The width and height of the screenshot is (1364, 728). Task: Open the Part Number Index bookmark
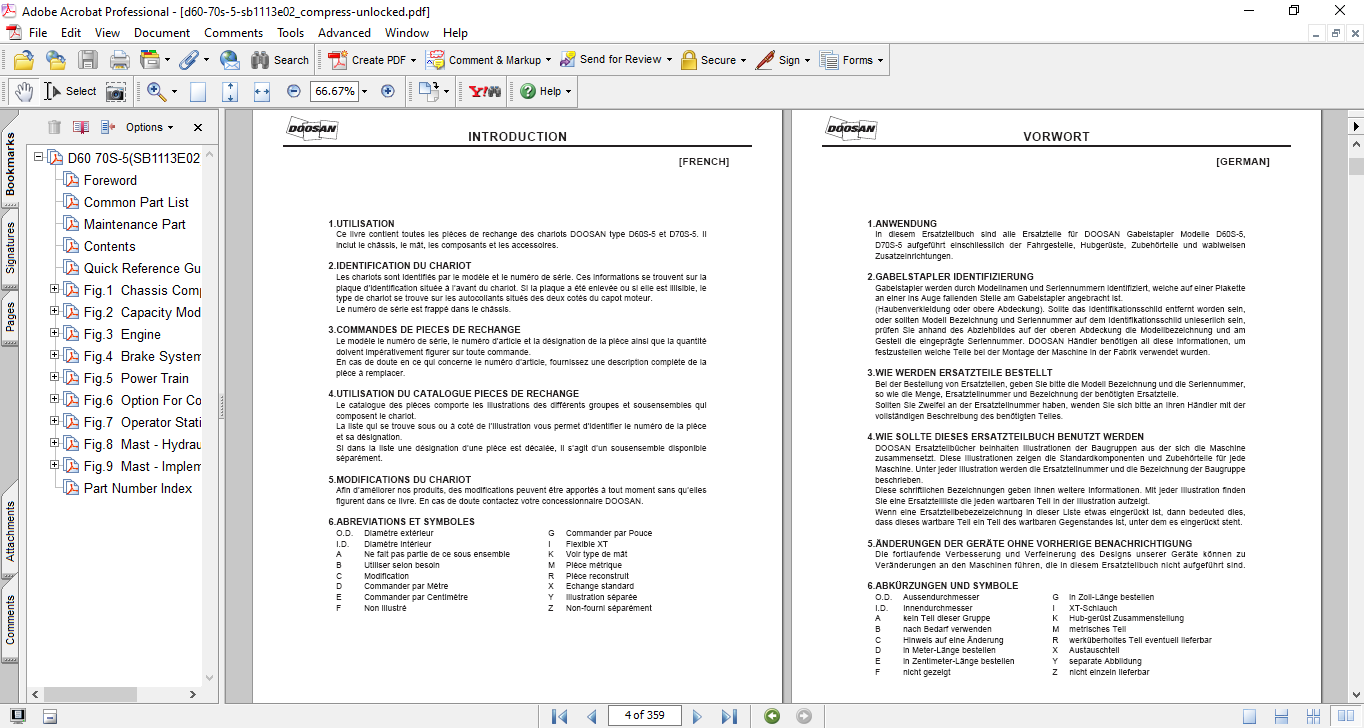[x=137, y=488]
